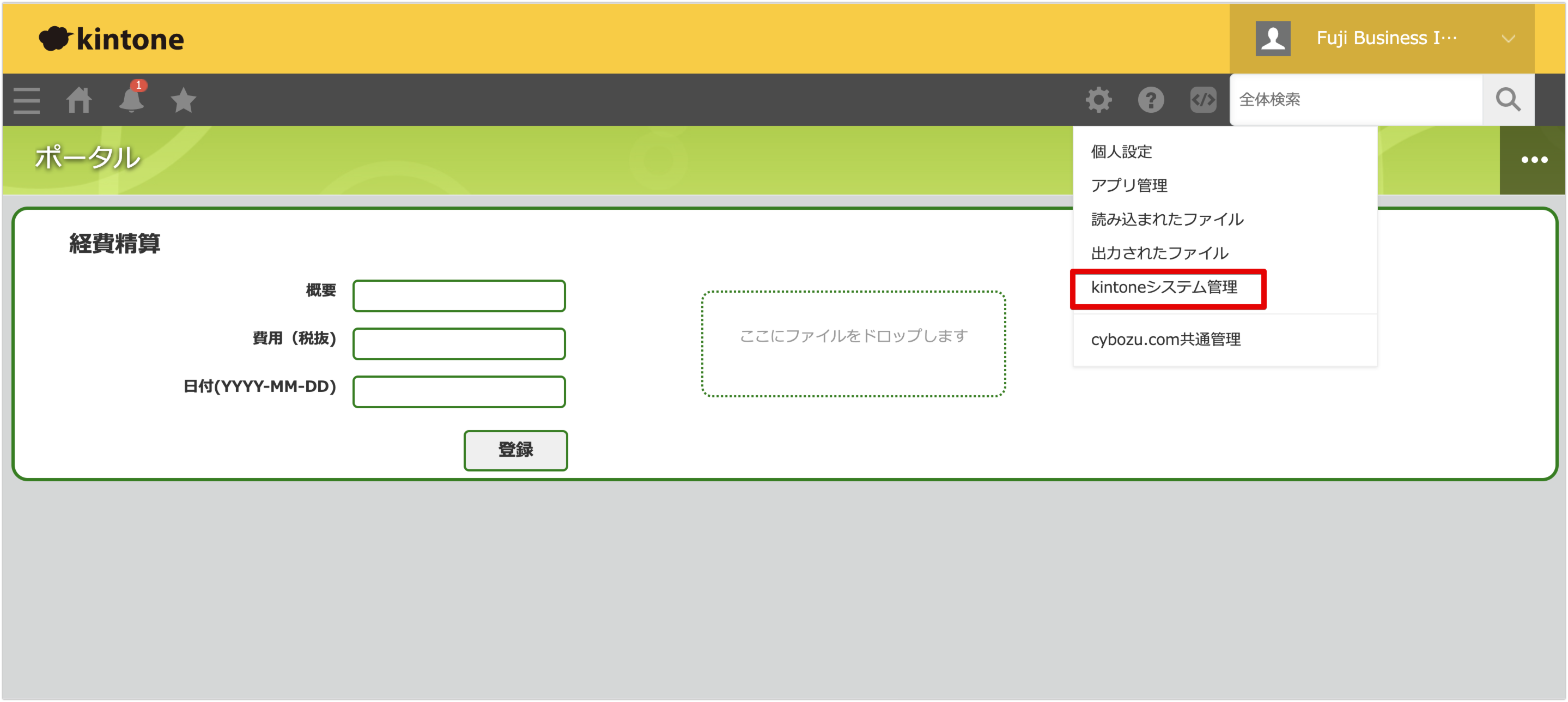Open the favorites star icon
Screen dimensions: 1568x702
(x=183, y=100)
